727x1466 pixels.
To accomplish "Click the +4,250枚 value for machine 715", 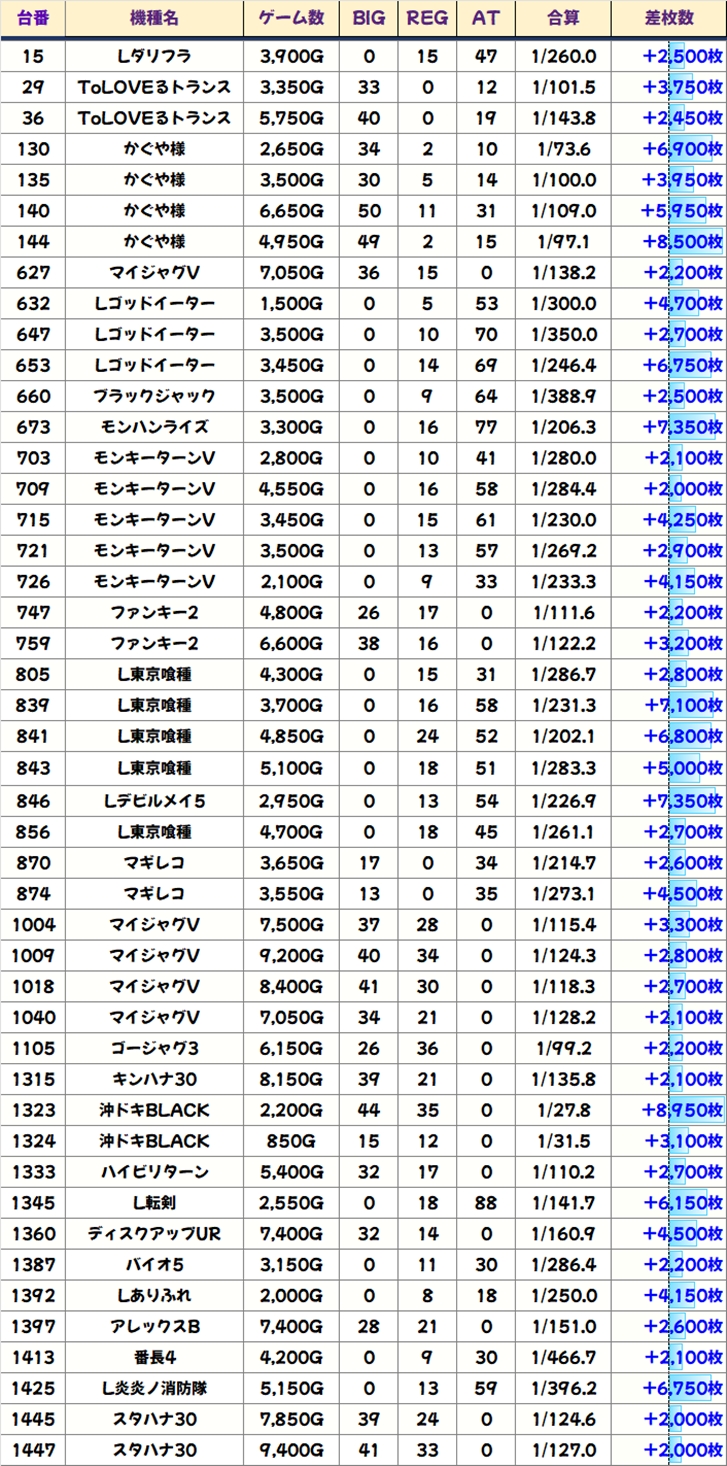I will pyautogui.click(x=682, y=520).
